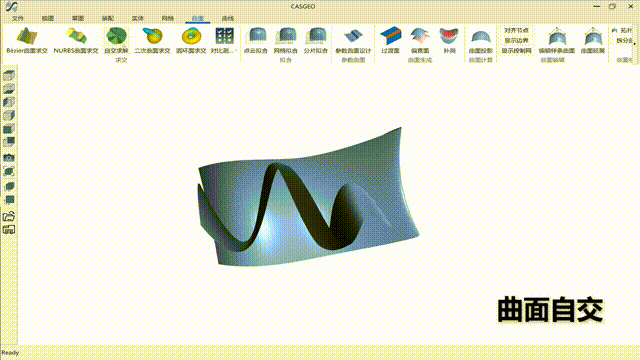This screenshot has height=360, width=640.
Task: Click the 圆环面求交 torus intersection tool
Action: pos(191,40)
